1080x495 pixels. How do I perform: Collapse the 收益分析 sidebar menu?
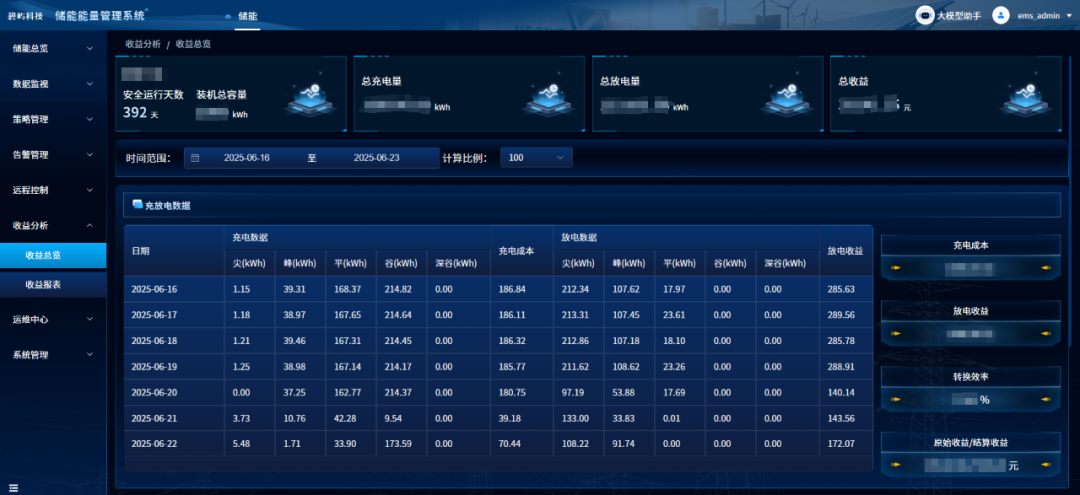(53, 225)
